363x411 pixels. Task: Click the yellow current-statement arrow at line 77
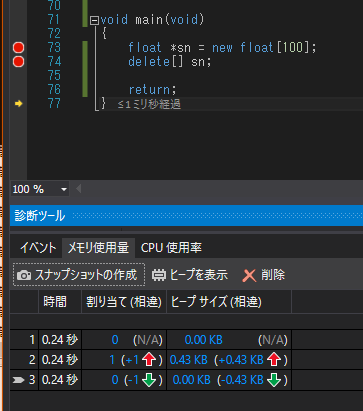tap(18, 104)
